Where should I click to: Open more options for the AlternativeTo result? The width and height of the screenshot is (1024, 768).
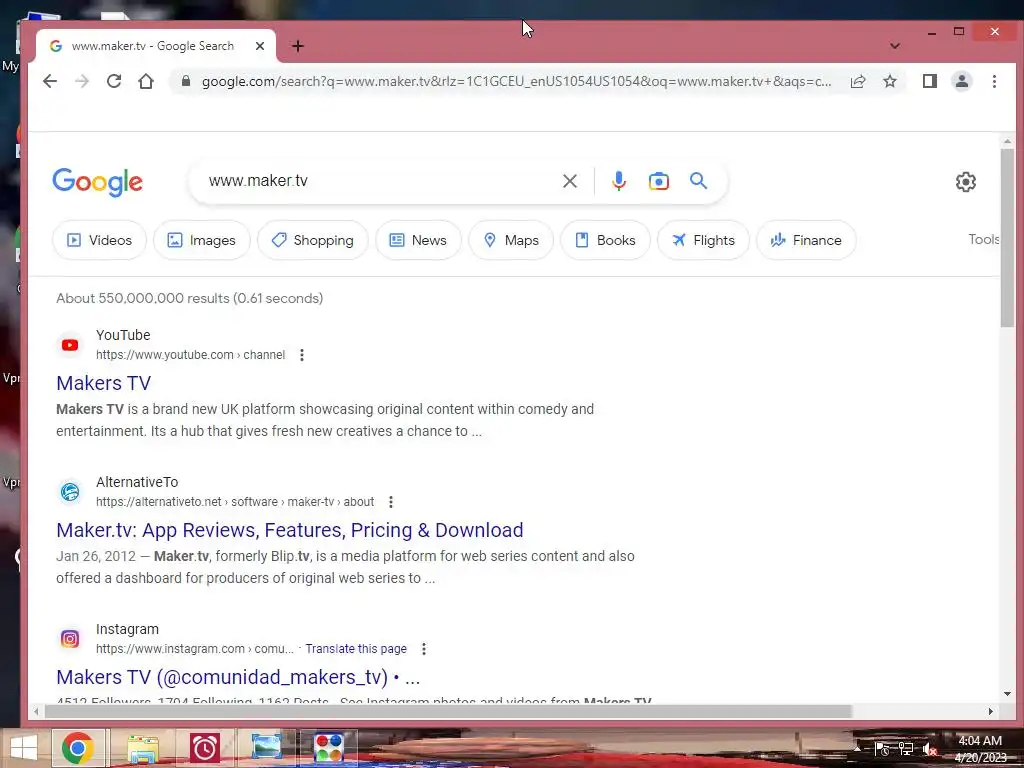point(391,502)
